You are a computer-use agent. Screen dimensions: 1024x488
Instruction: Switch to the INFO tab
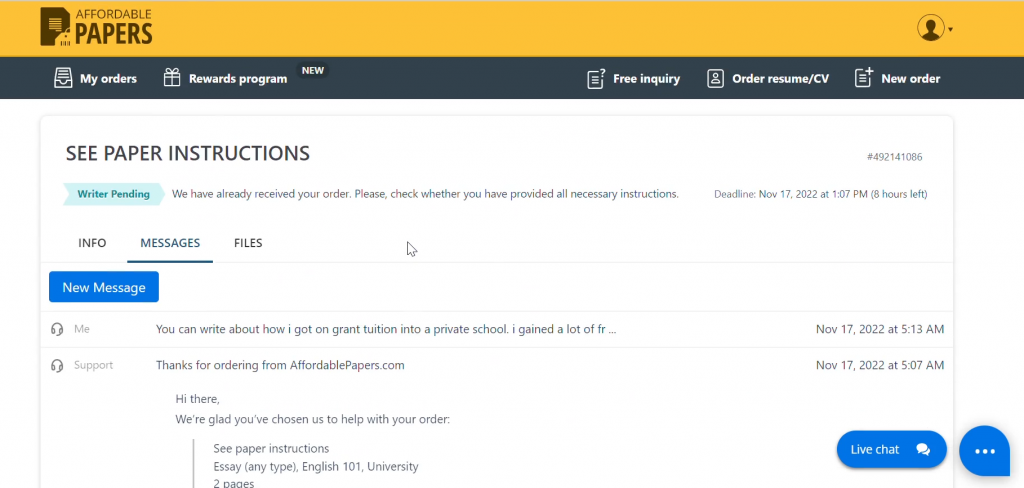tap(93, 243)
